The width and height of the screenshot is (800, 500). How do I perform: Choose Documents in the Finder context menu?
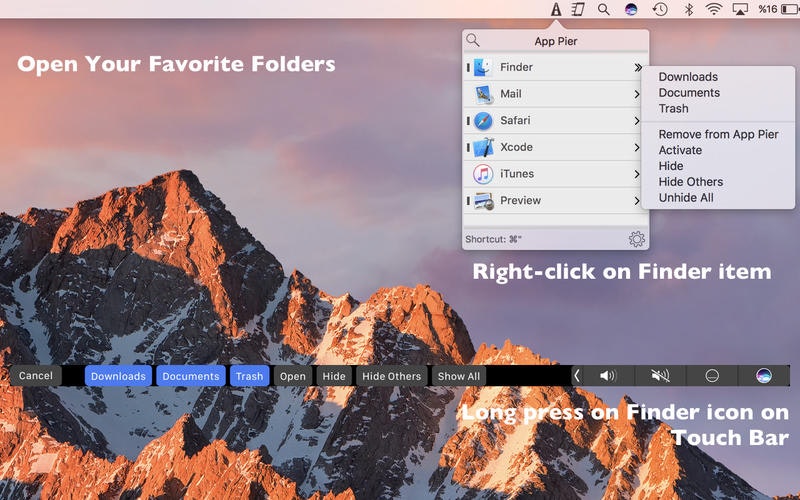(689, 92)
